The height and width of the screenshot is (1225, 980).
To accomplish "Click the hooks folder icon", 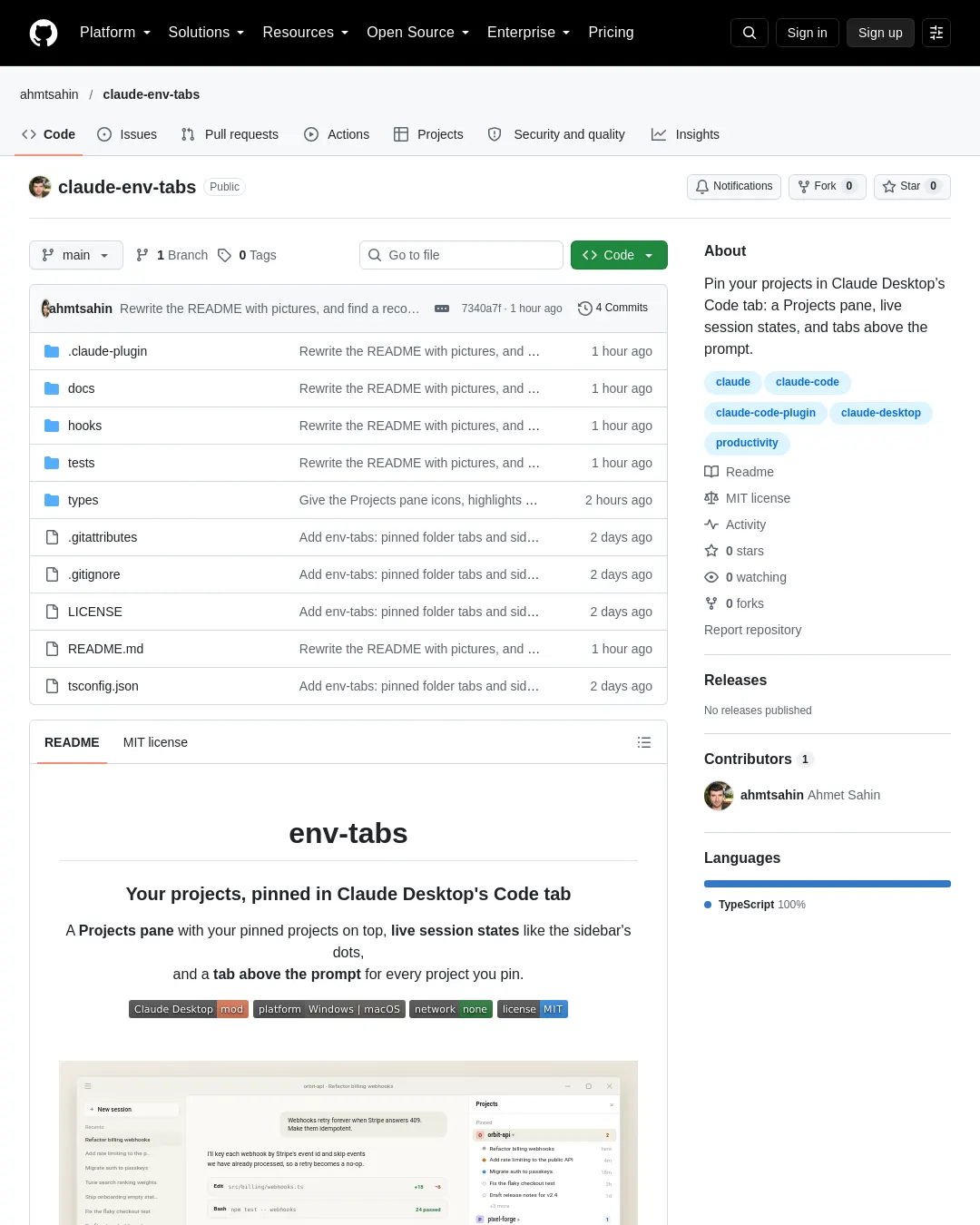I will 52,426.
